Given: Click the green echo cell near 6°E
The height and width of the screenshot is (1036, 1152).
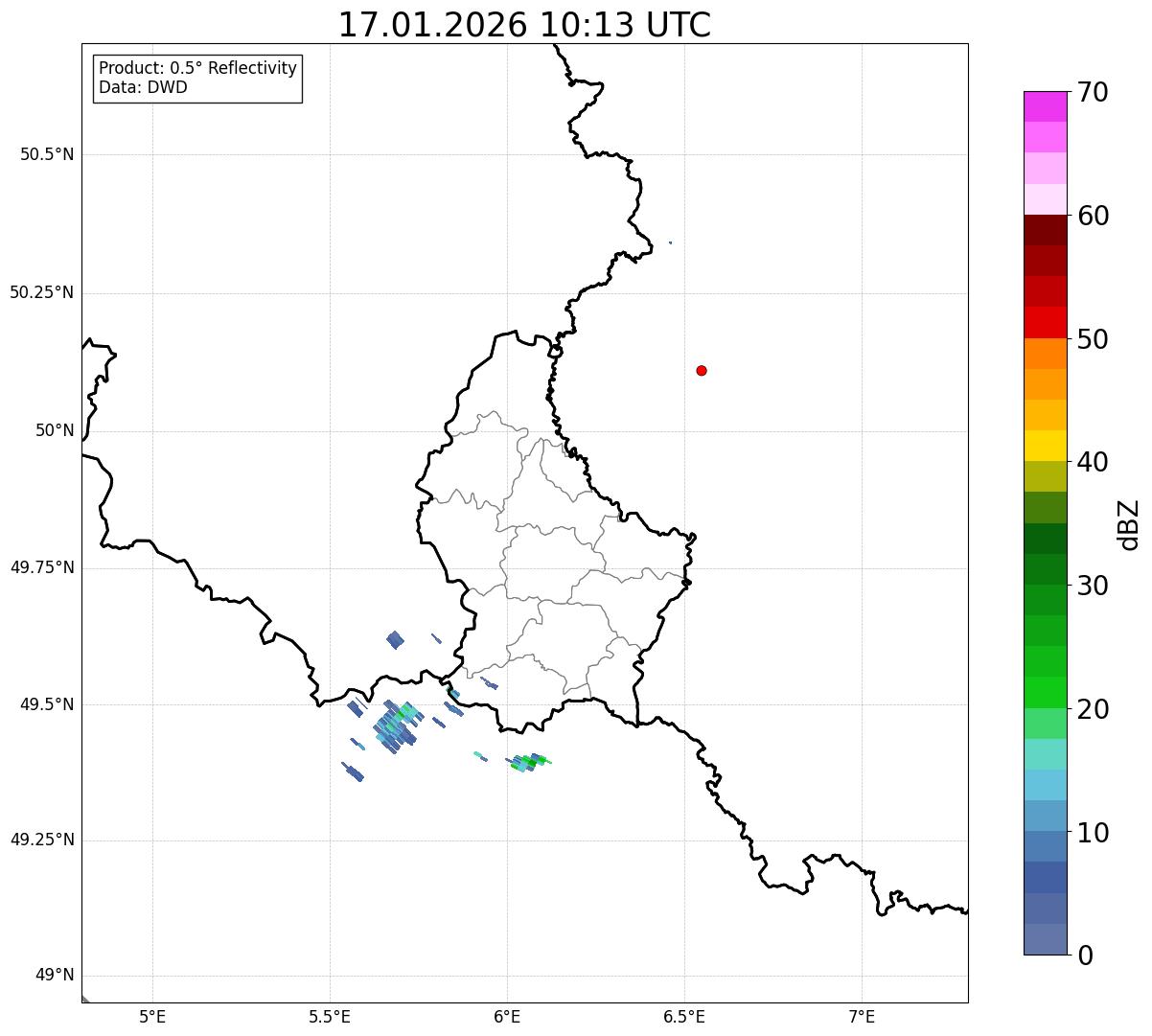Looking at the screenshot, I should 530,762.
